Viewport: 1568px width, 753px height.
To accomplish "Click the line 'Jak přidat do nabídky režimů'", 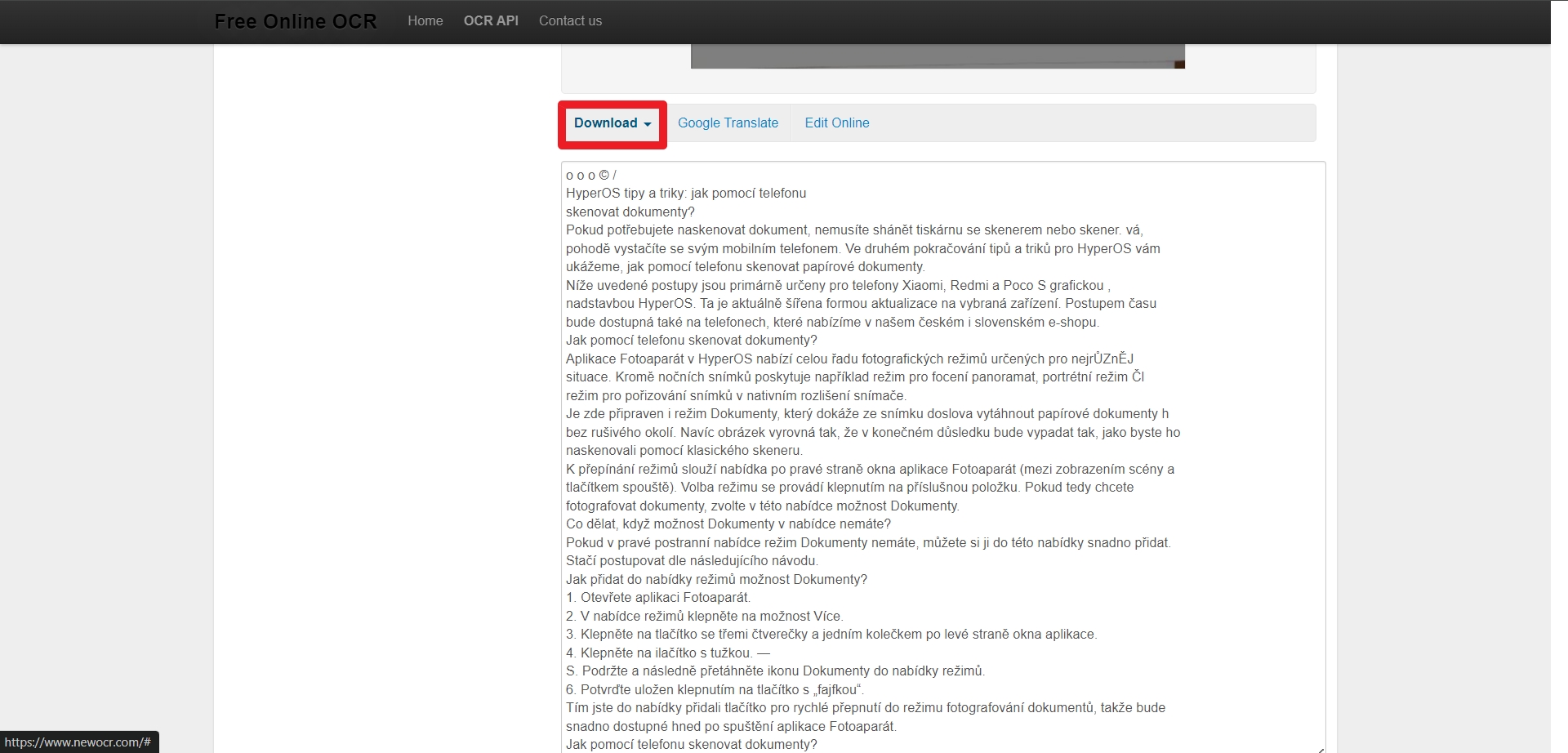I will pyautogui.click(x=716, y=580).
